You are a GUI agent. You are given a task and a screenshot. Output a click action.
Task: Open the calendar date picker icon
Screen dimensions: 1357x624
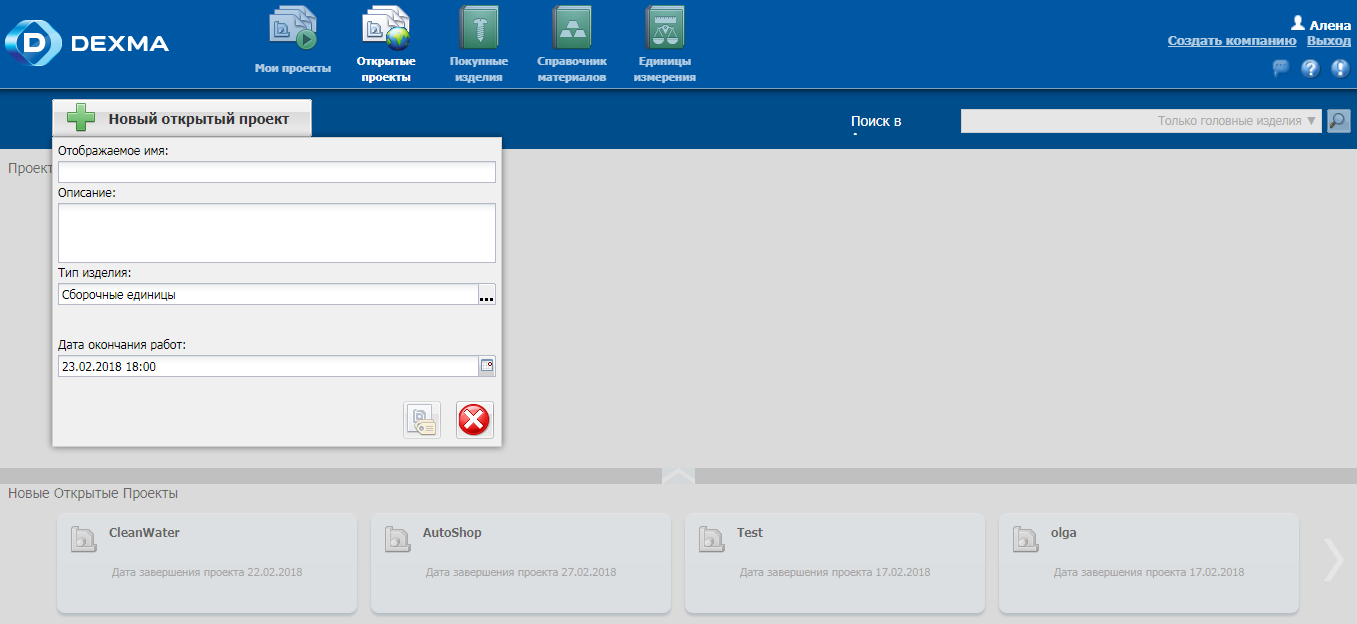click(x=487, y=366)
